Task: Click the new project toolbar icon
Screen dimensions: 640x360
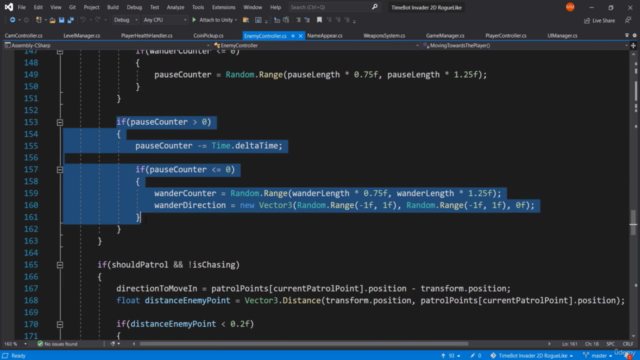Action: [38, 20]
